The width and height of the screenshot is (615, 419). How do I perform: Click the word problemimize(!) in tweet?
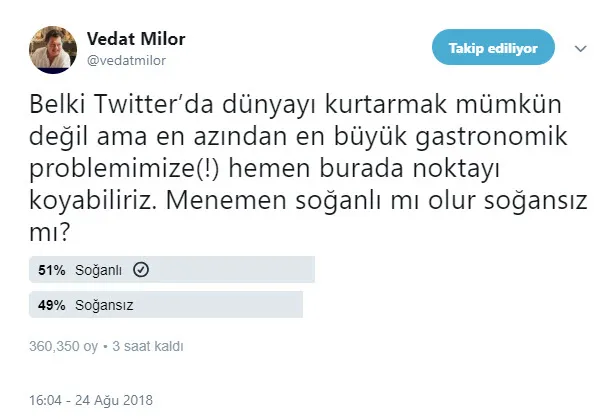point(119,157)
